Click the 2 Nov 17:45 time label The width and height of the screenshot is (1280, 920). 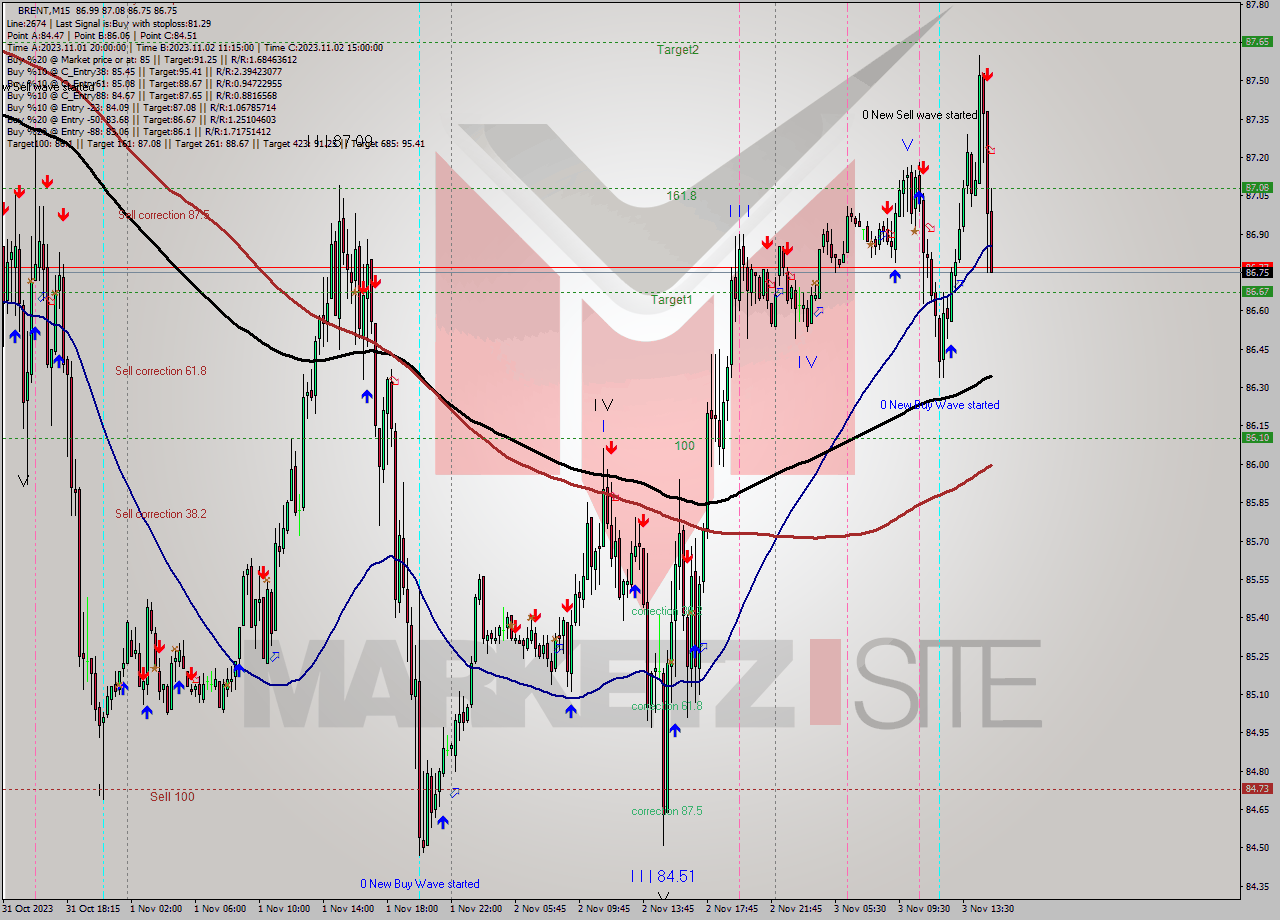(x=732, y=909)
